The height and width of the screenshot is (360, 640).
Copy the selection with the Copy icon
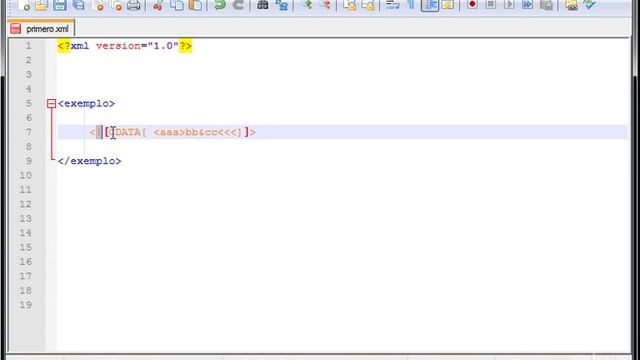tap(177, 5)
